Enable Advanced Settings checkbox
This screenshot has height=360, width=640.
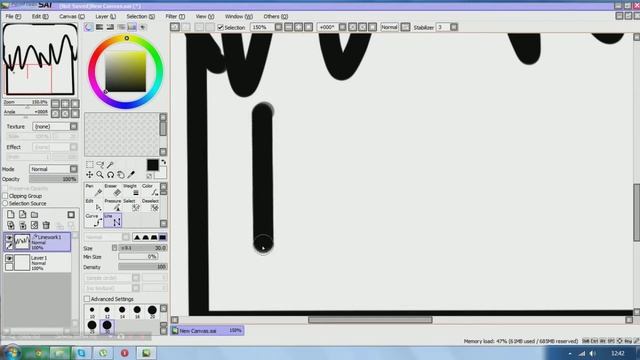coord(87,299)
